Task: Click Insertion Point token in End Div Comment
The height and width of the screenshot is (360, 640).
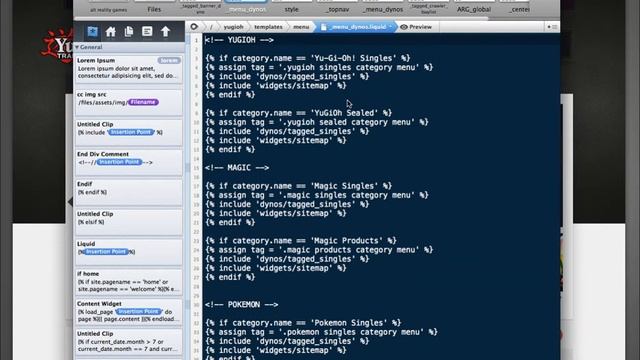Action: pyautogui.click(x=119, y=162)
